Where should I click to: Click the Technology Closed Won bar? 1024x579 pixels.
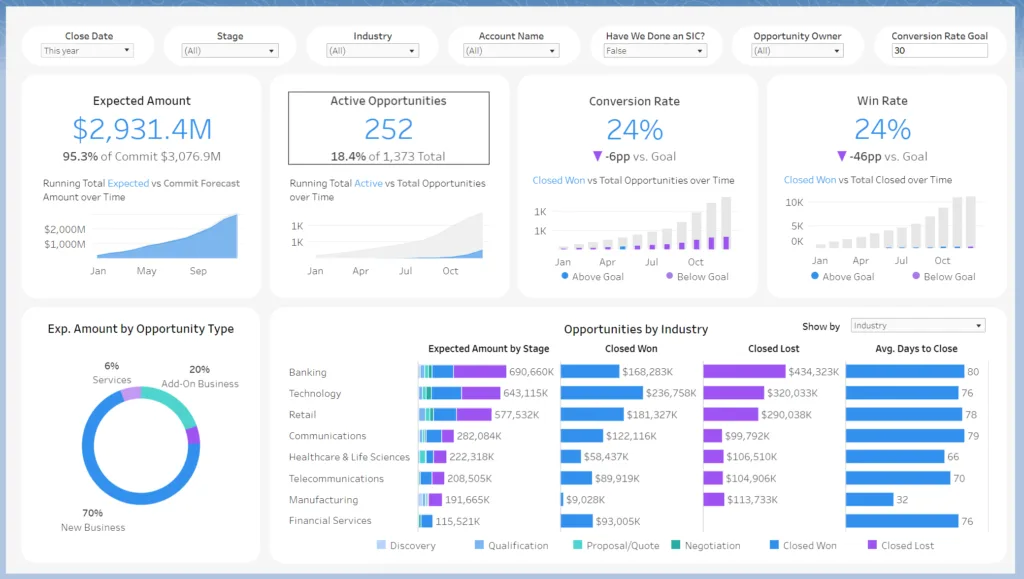[x=602, y=393]
